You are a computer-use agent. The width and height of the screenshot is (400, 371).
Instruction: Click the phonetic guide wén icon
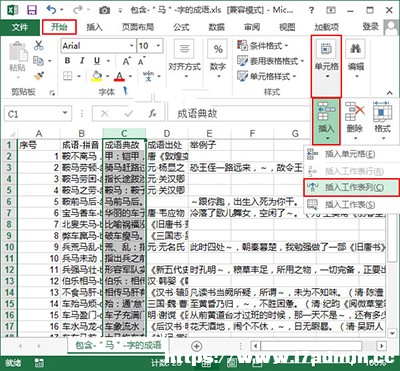pyautogui.click(x=148, y=76)
